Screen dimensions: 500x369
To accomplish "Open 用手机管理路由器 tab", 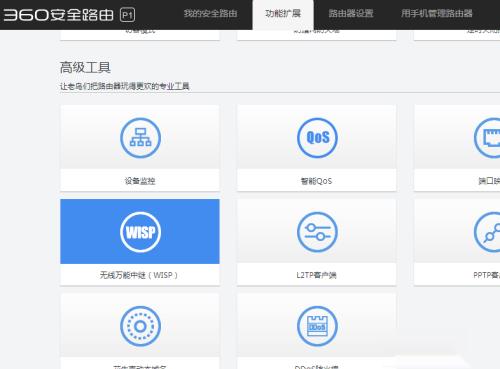I will [437, 14].
